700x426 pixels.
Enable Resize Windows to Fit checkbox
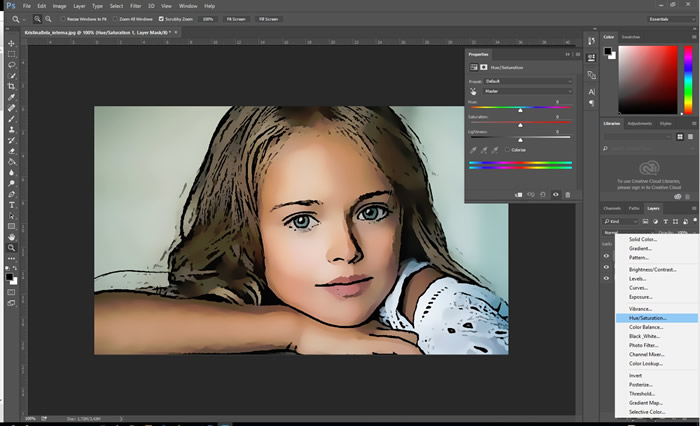point(63,19)
